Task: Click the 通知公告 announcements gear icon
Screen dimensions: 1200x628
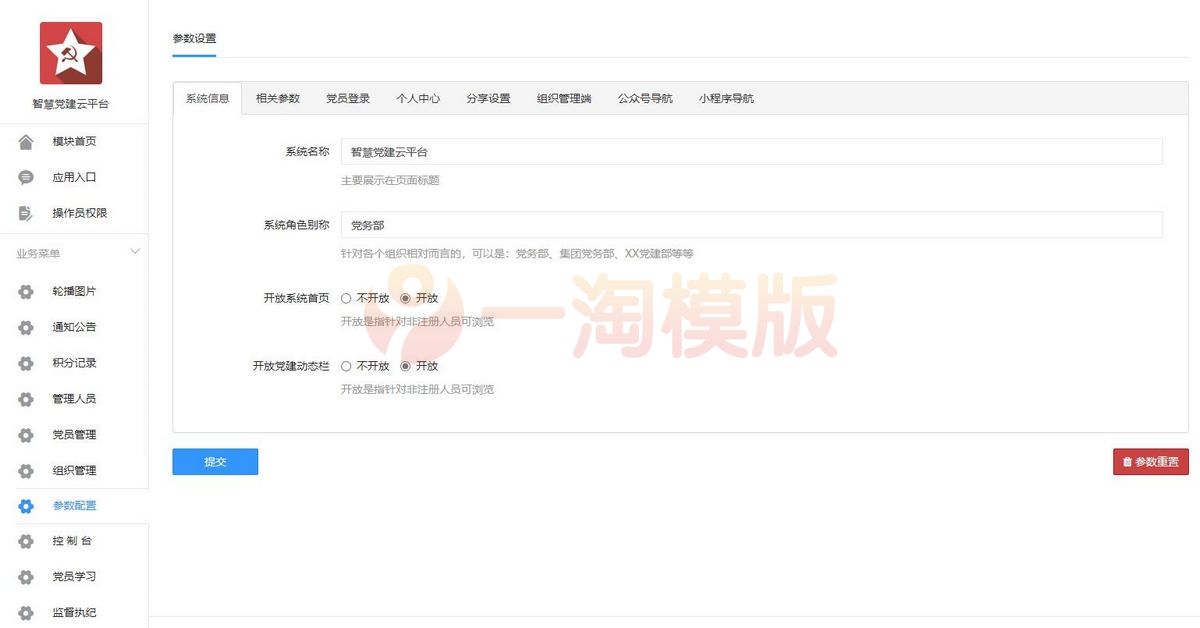Action: click(x=25, y=327)
